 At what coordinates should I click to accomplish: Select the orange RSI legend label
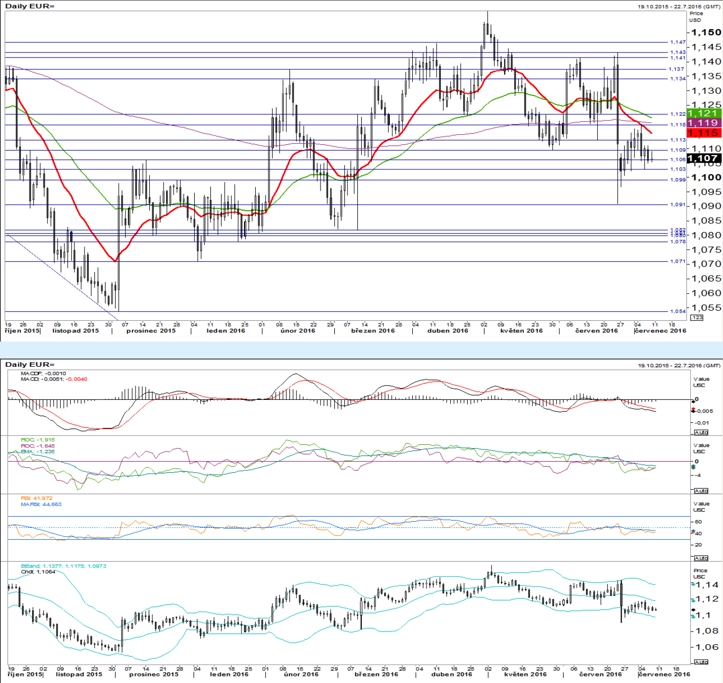tap(36, 498)
